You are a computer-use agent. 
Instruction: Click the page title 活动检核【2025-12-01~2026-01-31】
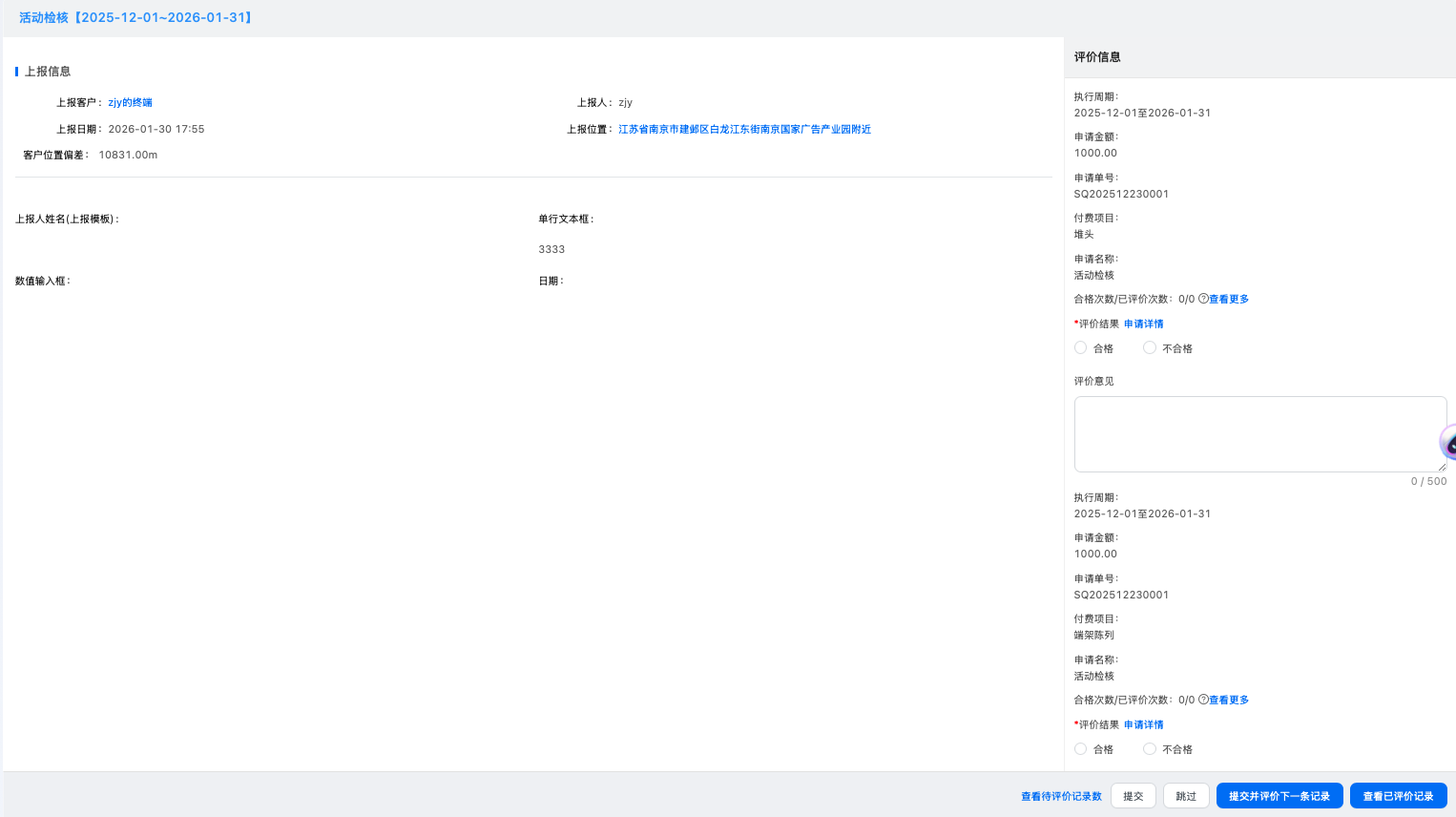pyautogui.click(x=137, y=17)
